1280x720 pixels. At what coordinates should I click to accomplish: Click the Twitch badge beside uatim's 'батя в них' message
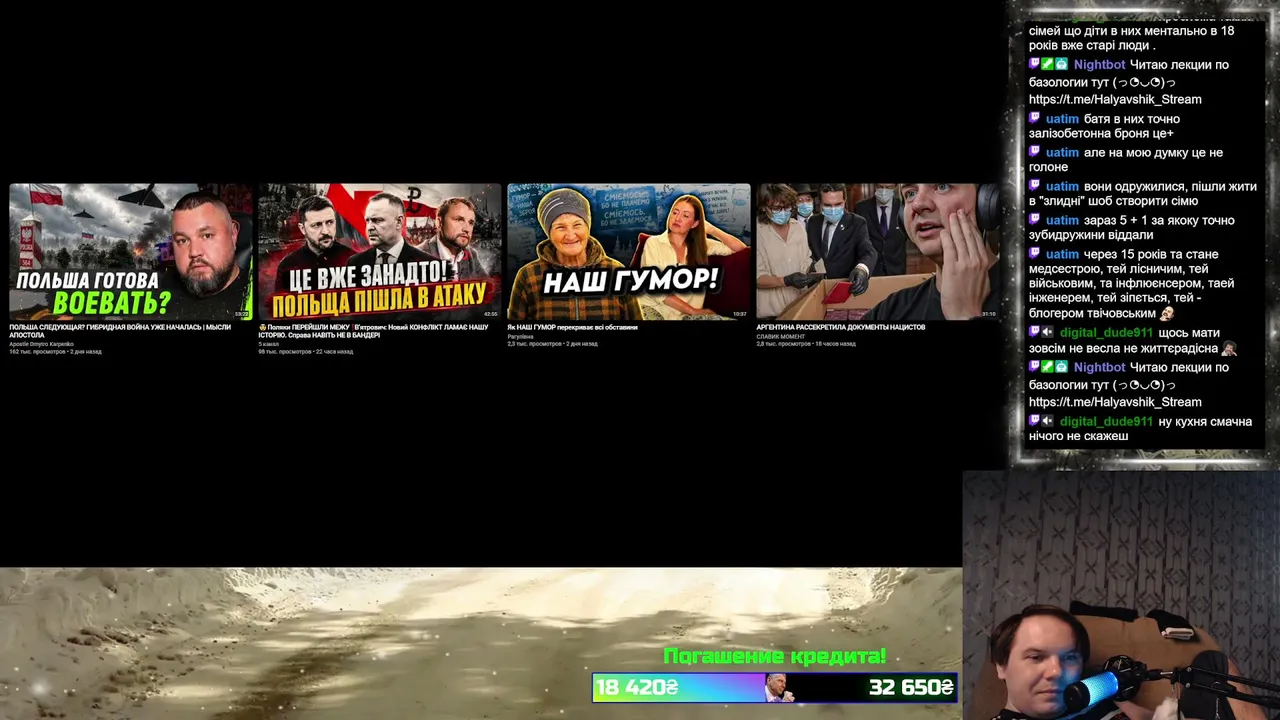1035,119
